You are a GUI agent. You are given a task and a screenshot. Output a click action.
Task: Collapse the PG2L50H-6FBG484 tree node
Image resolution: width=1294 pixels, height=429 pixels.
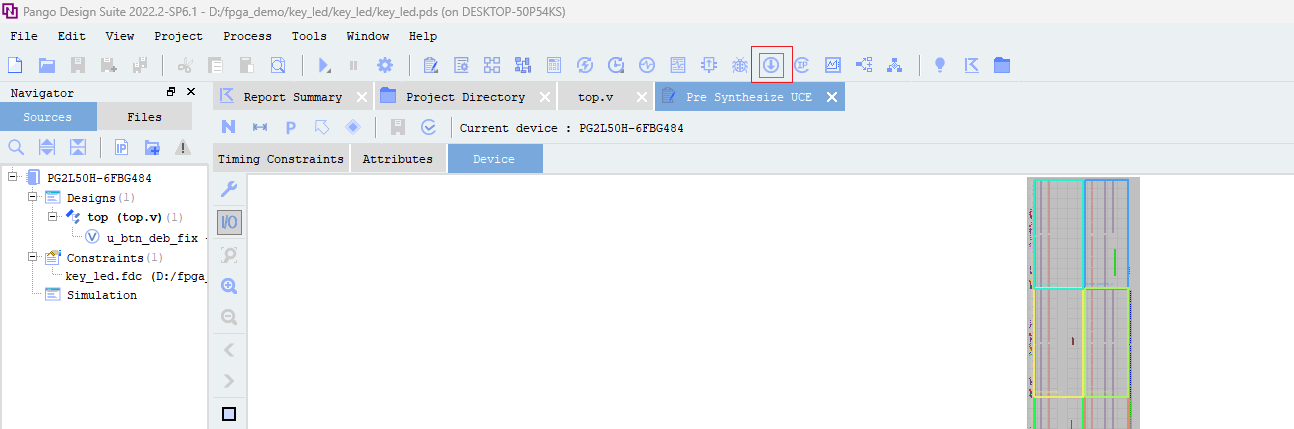pyautogui.click(x=13, y=177)
